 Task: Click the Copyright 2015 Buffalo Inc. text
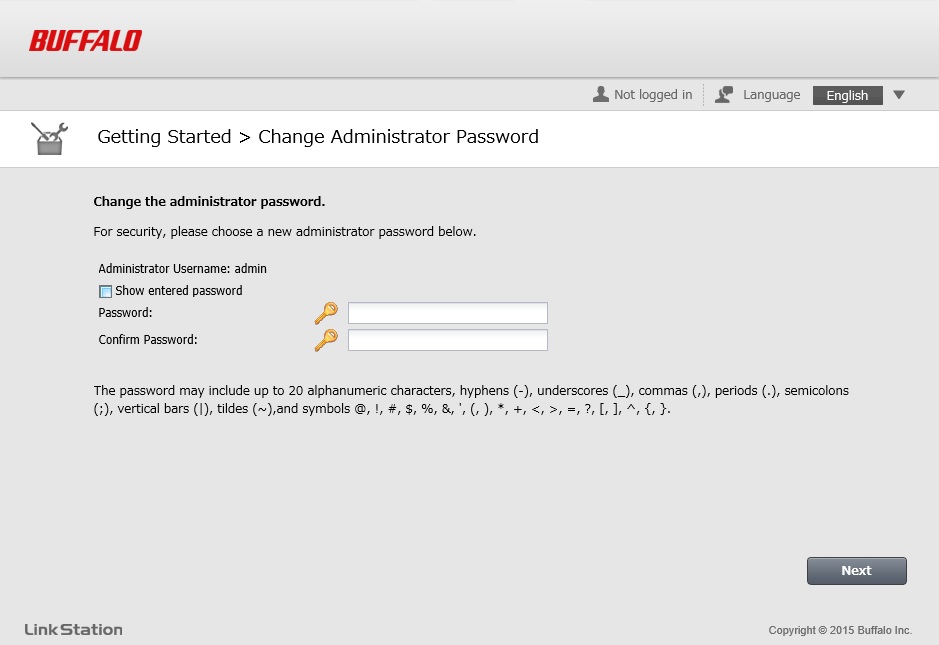coord(840,631)
